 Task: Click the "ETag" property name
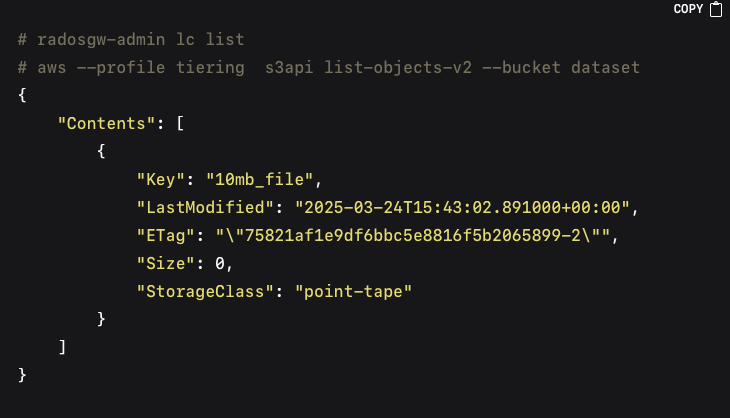click(165, 236)
